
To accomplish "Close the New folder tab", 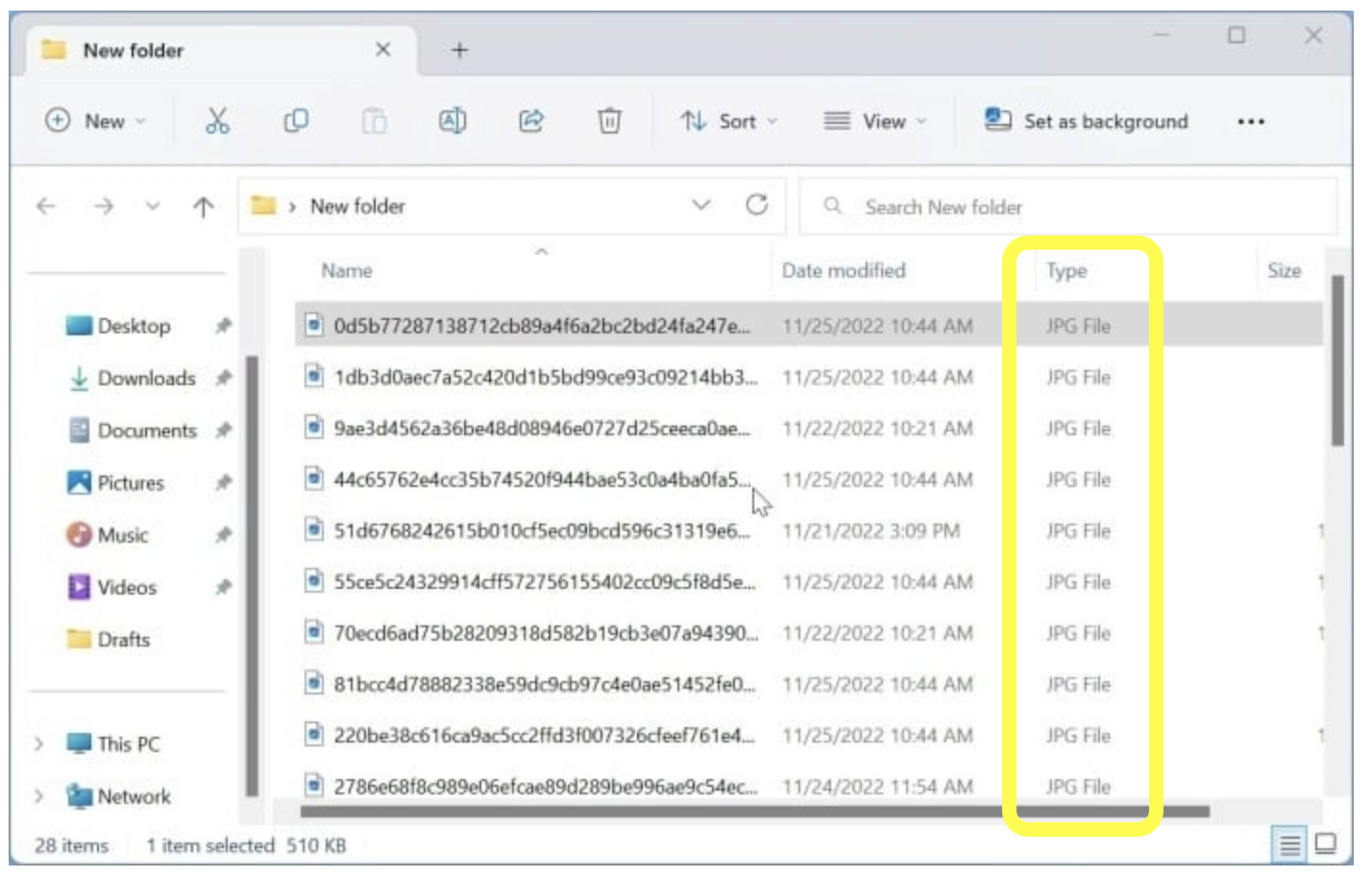I will [382, 49].
